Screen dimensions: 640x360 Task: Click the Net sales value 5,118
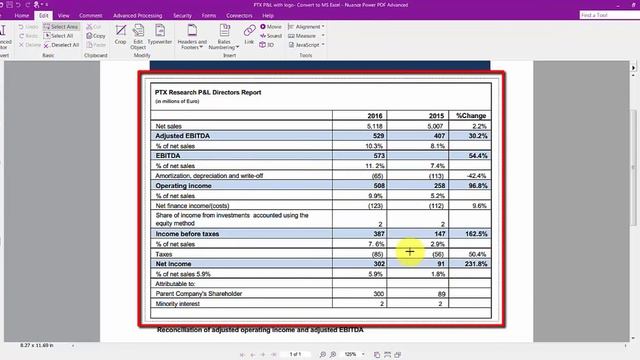(375, 126)
